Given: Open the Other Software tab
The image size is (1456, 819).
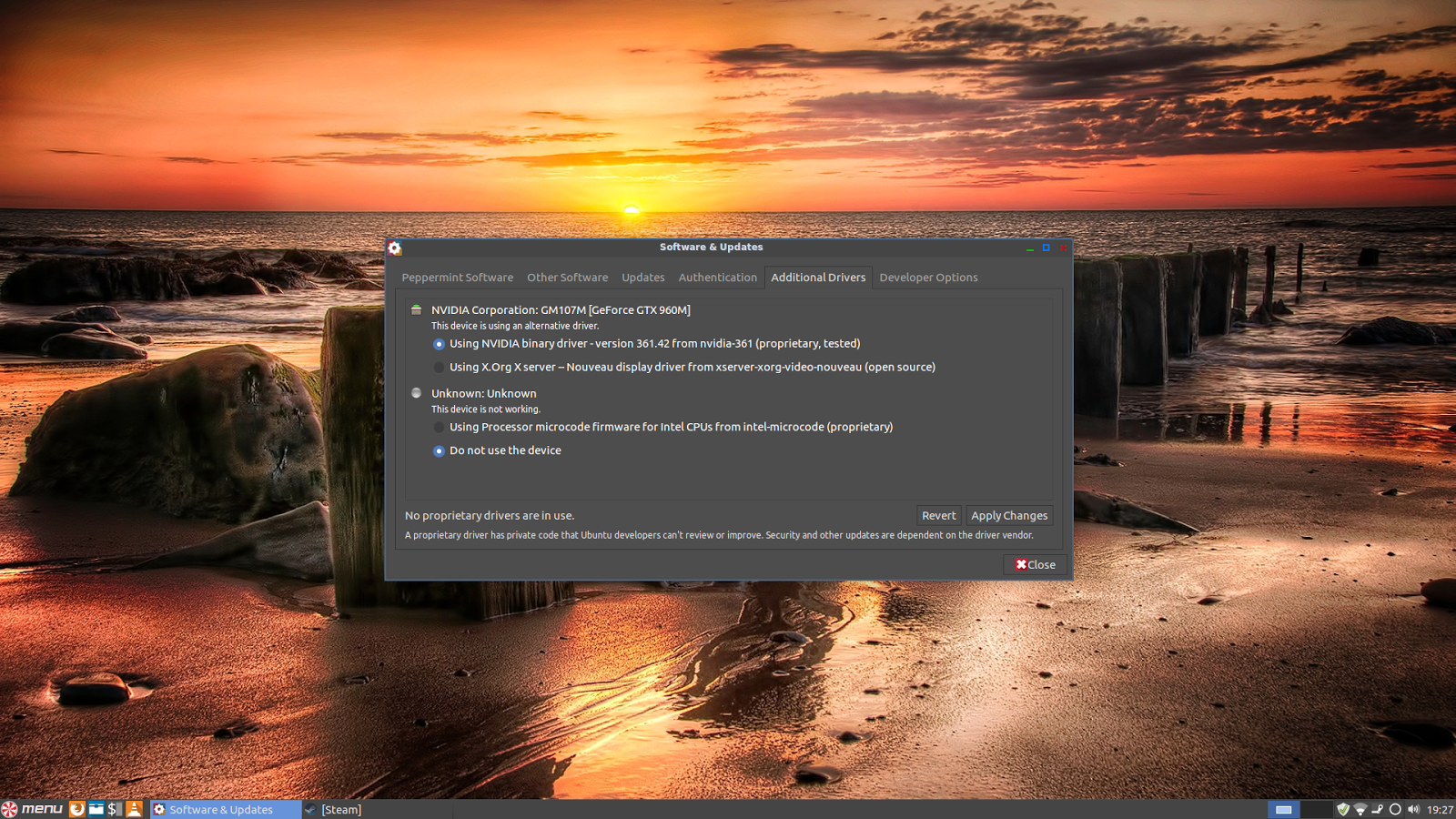Looking at the screenshot, I should click(x=567, y=278).
